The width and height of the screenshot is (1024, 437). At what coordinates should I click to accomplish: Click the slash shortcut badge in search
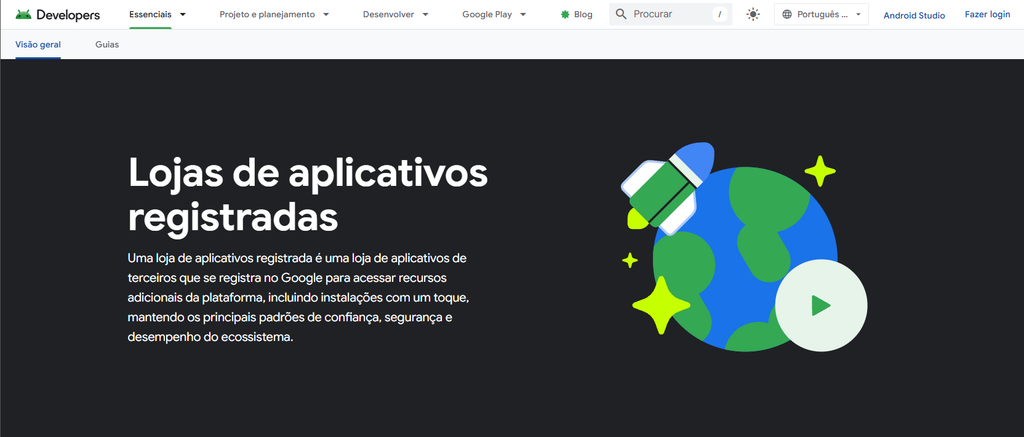(720, 14)
